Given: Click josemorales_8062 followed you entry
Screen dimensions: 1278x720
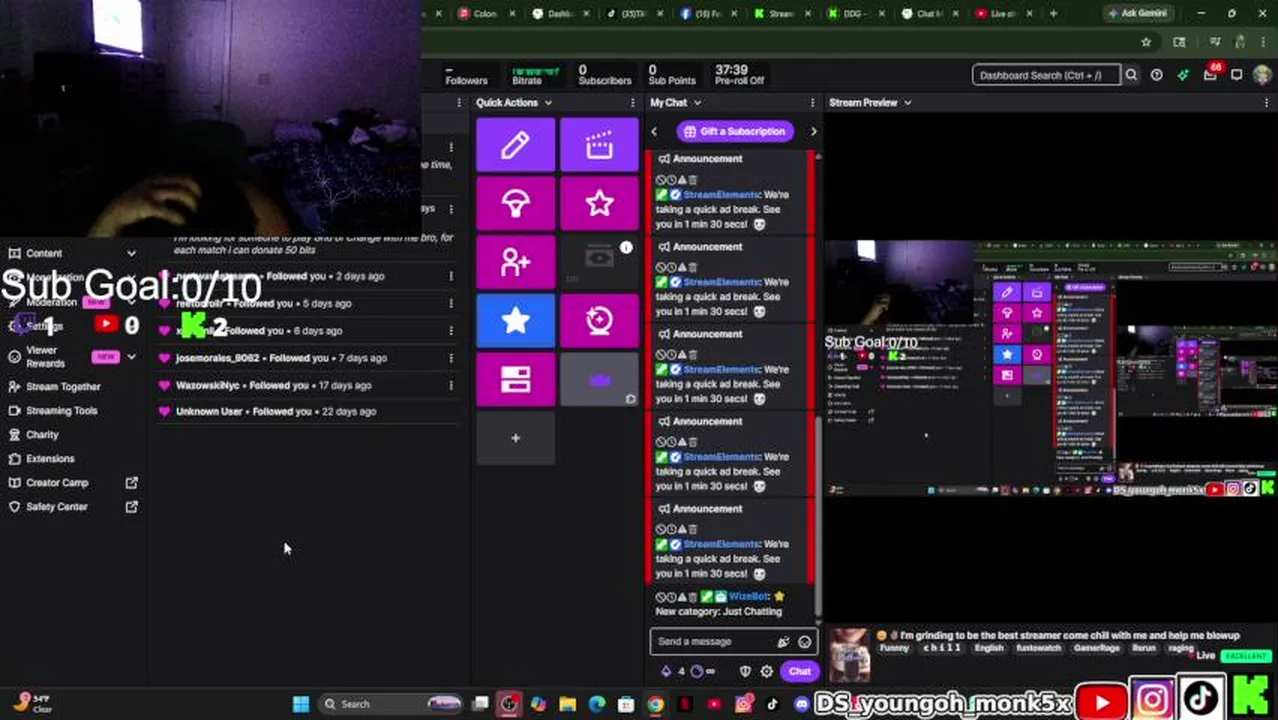Looking at the screenshot, I should pyautogui.click(x=281, y=358).
